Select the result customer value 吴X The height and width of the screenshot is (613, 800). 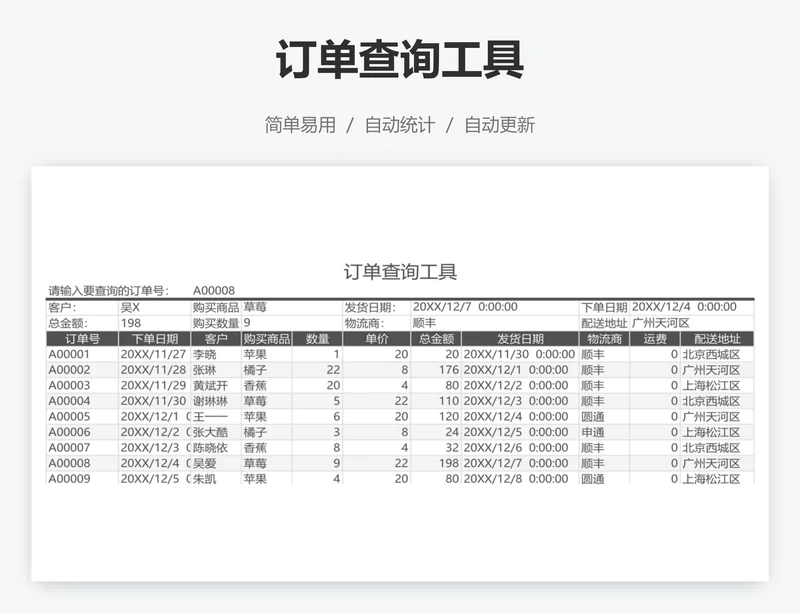[x=131, y=307]
